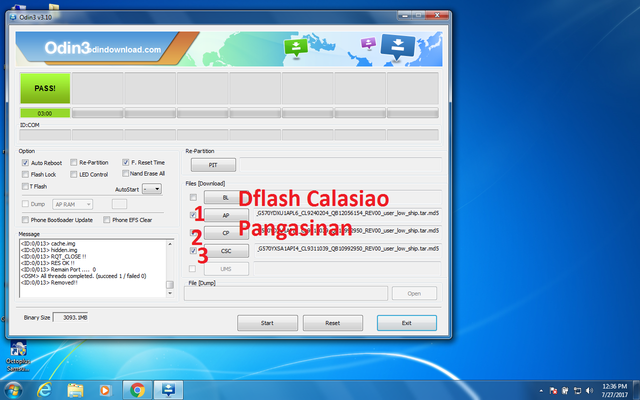Click the network tray icon
640x400 pixels.
click(577, 391)
